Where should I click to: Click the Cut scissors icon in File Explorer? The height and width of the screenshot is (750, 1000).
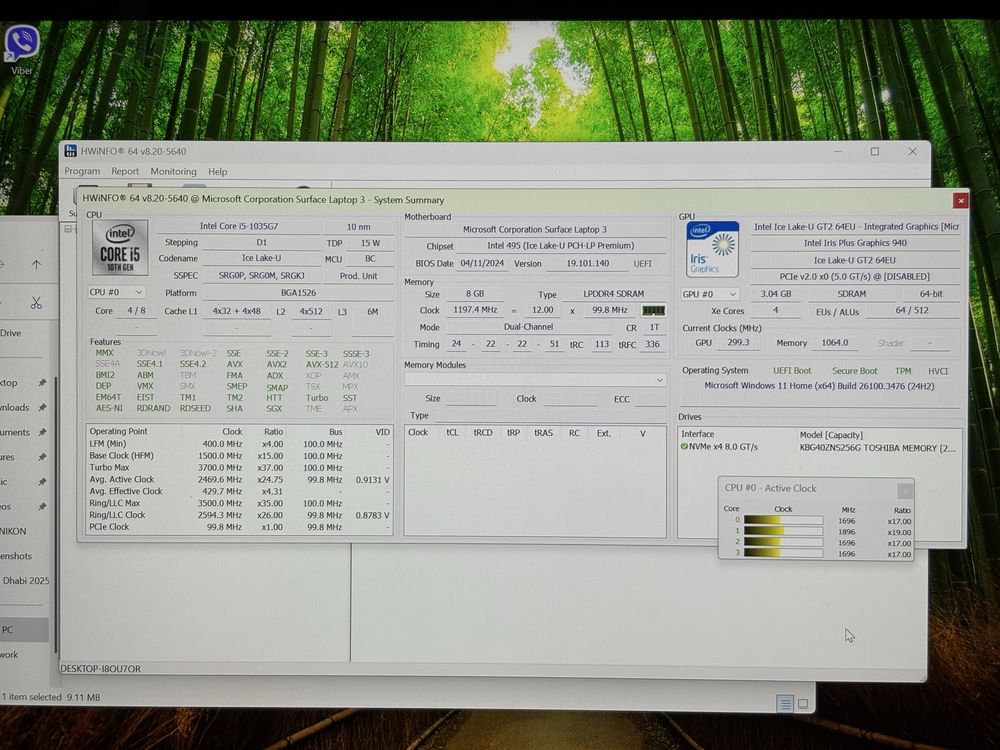(x=36, y=304)
